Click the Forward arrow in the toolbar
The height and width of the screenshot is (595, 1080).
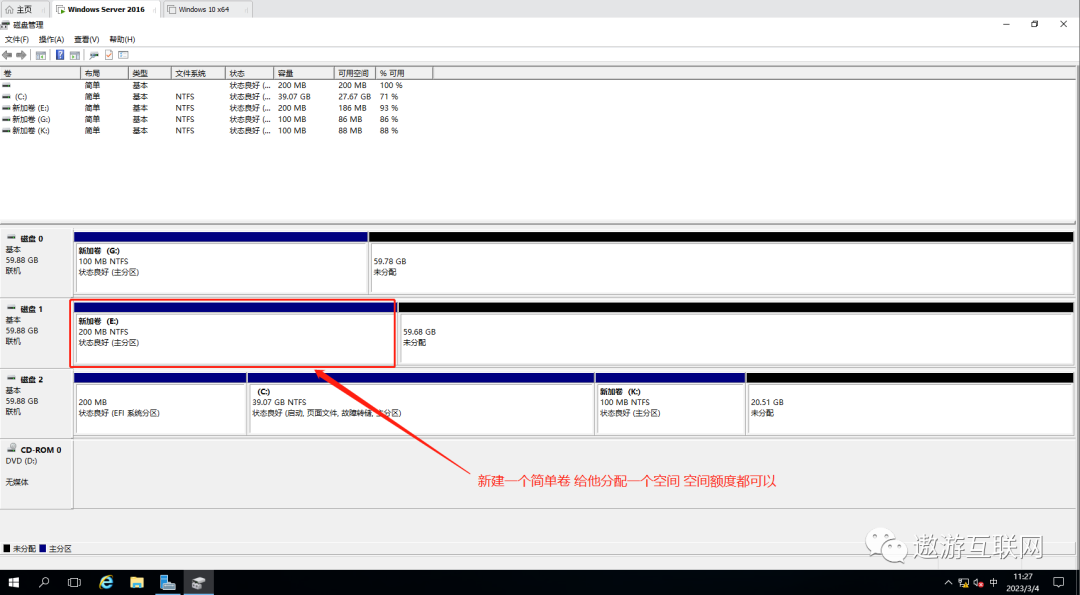(x=21, y=55)
